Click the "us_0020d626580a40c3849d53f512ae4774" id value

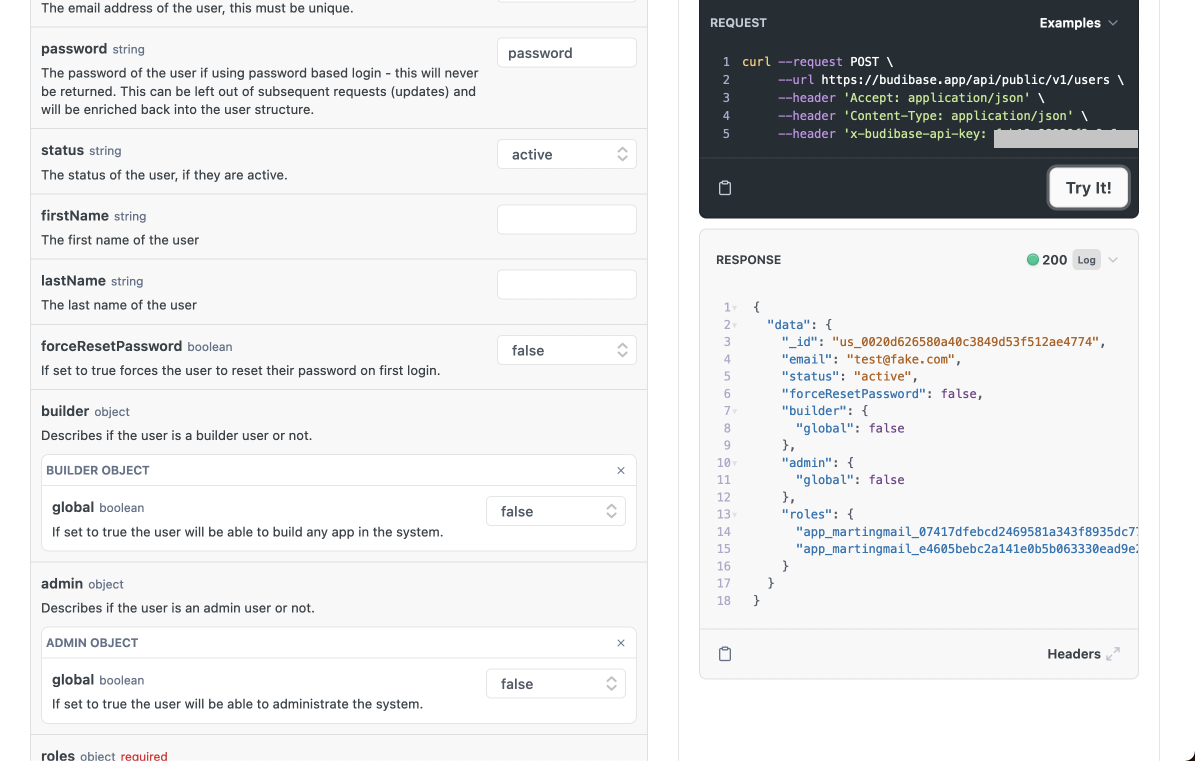(x=965, y=342)
